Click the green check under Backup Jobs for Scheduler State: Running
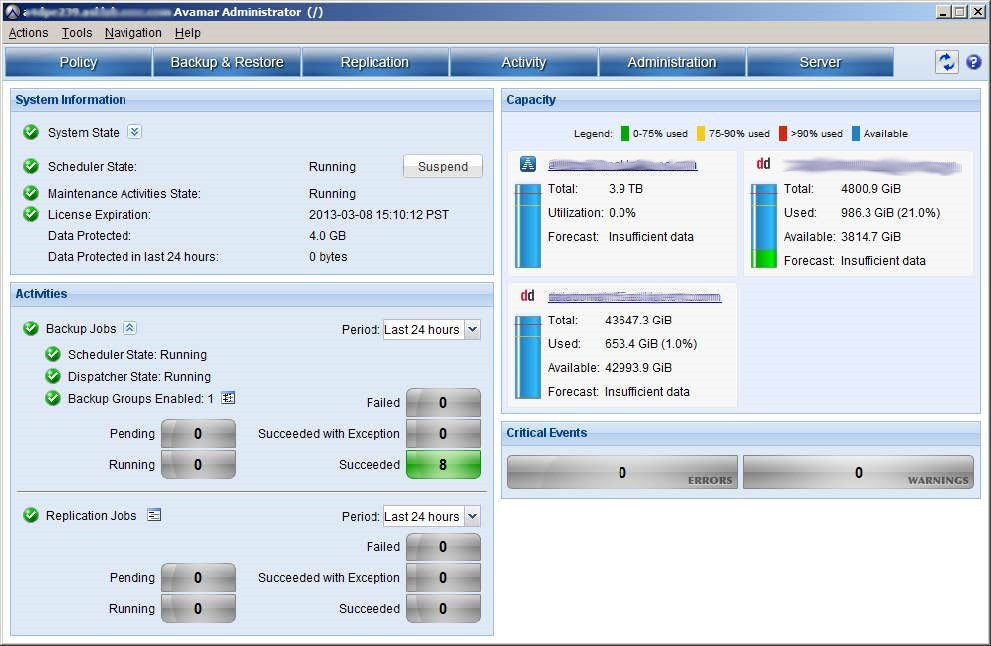The image size is (991, 646). pos(53,354)
